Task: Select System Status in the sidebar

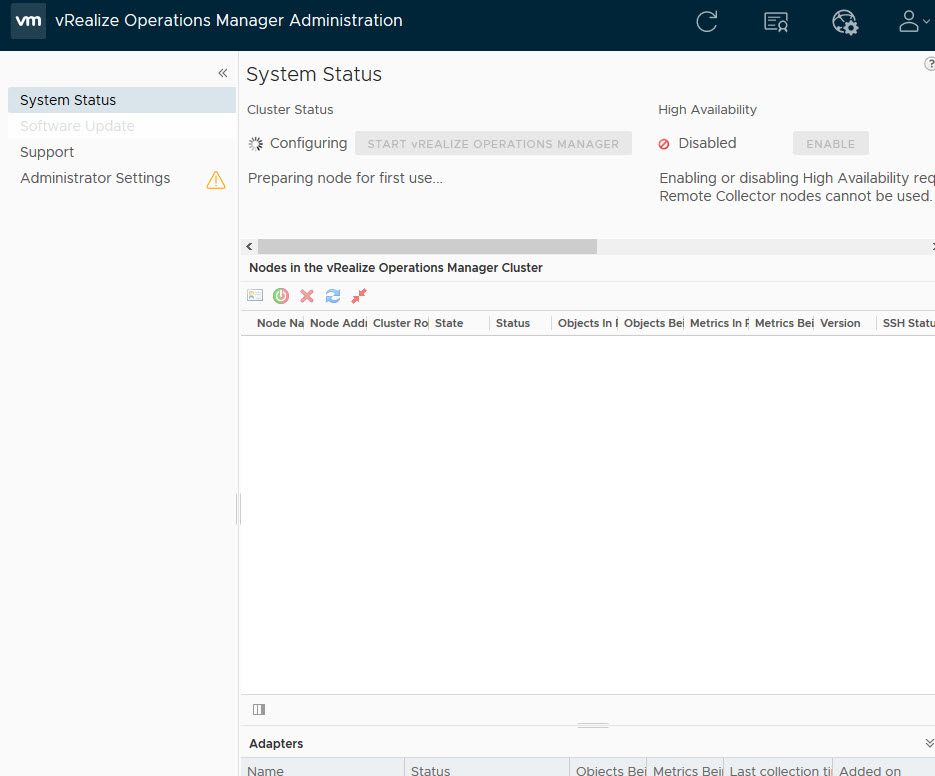Action: [68, 100]
